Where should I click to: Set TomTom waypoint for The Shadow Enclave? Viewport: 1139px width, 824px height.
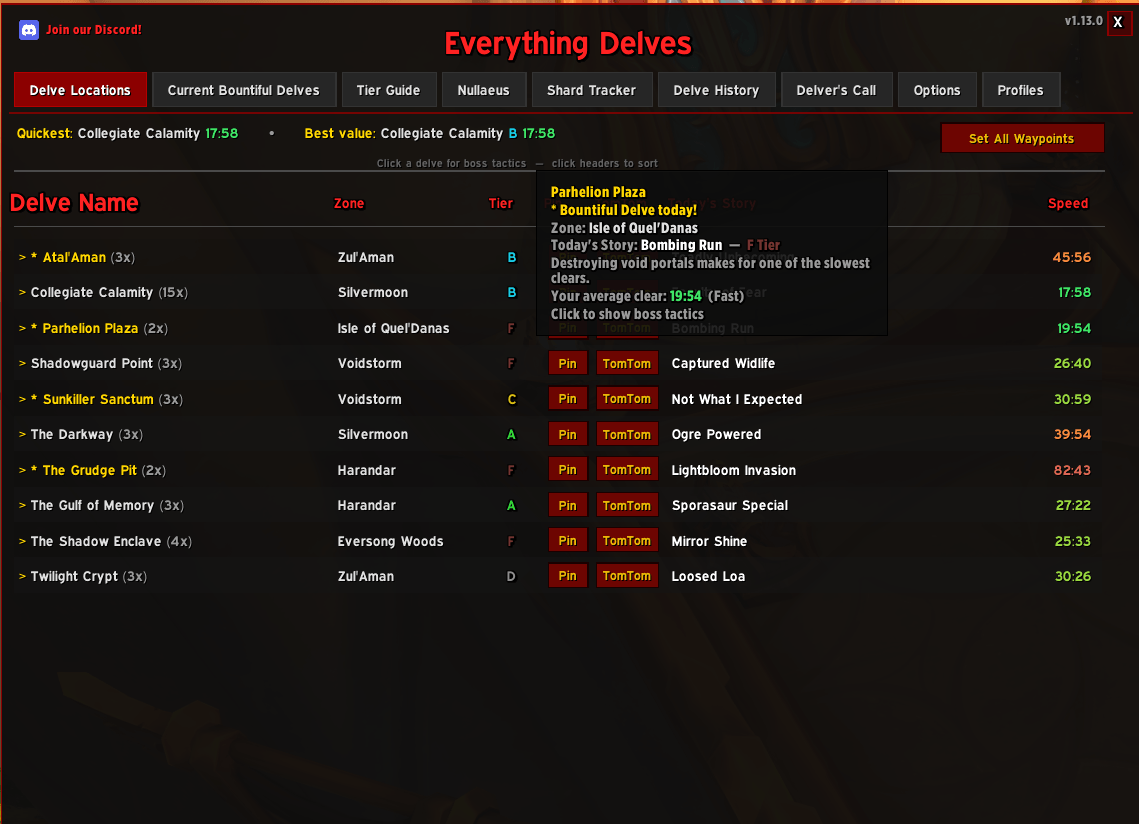coord(627,541)
